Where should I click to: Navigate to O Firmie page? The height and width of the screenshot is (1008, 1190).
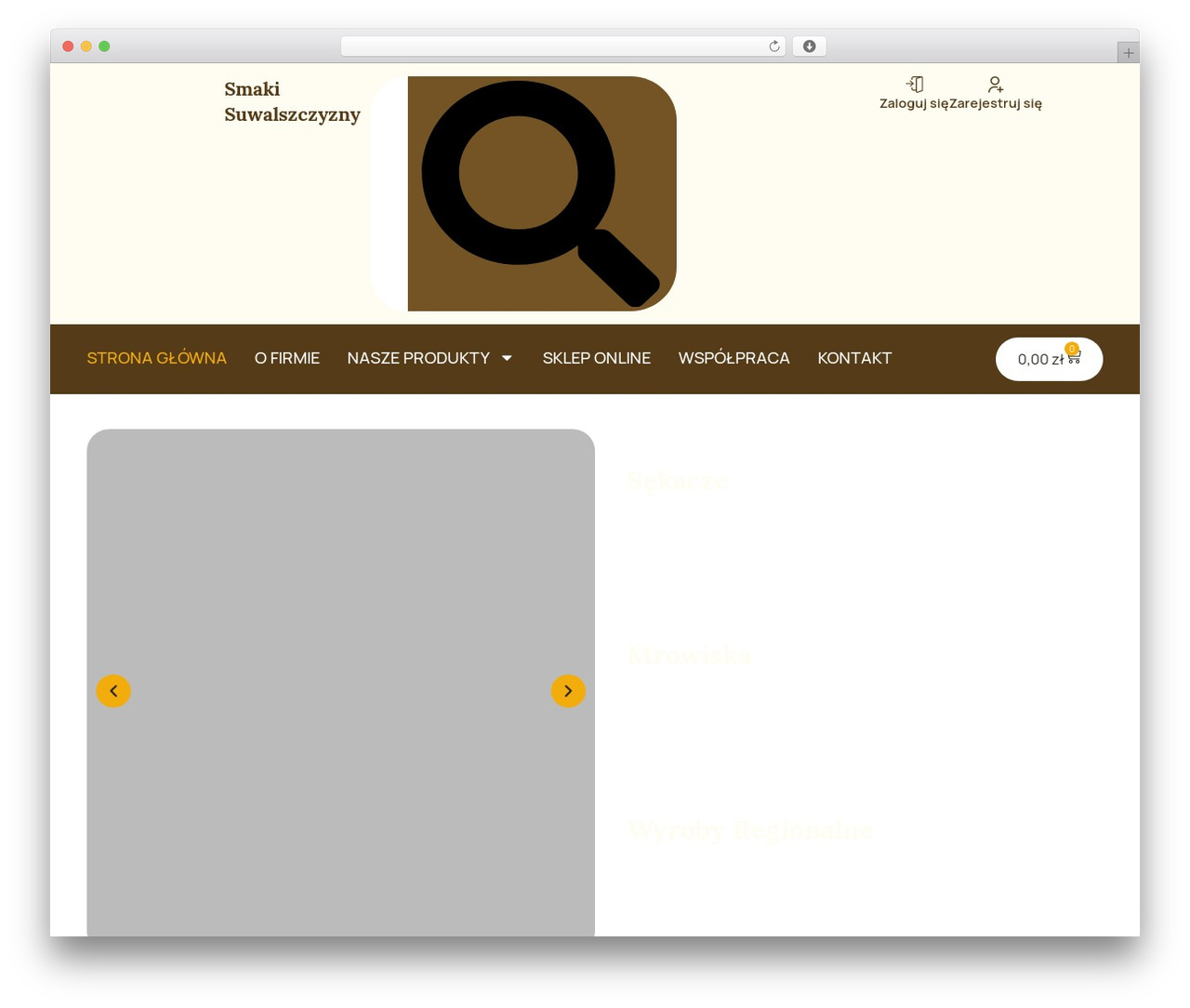click(287, 358)
